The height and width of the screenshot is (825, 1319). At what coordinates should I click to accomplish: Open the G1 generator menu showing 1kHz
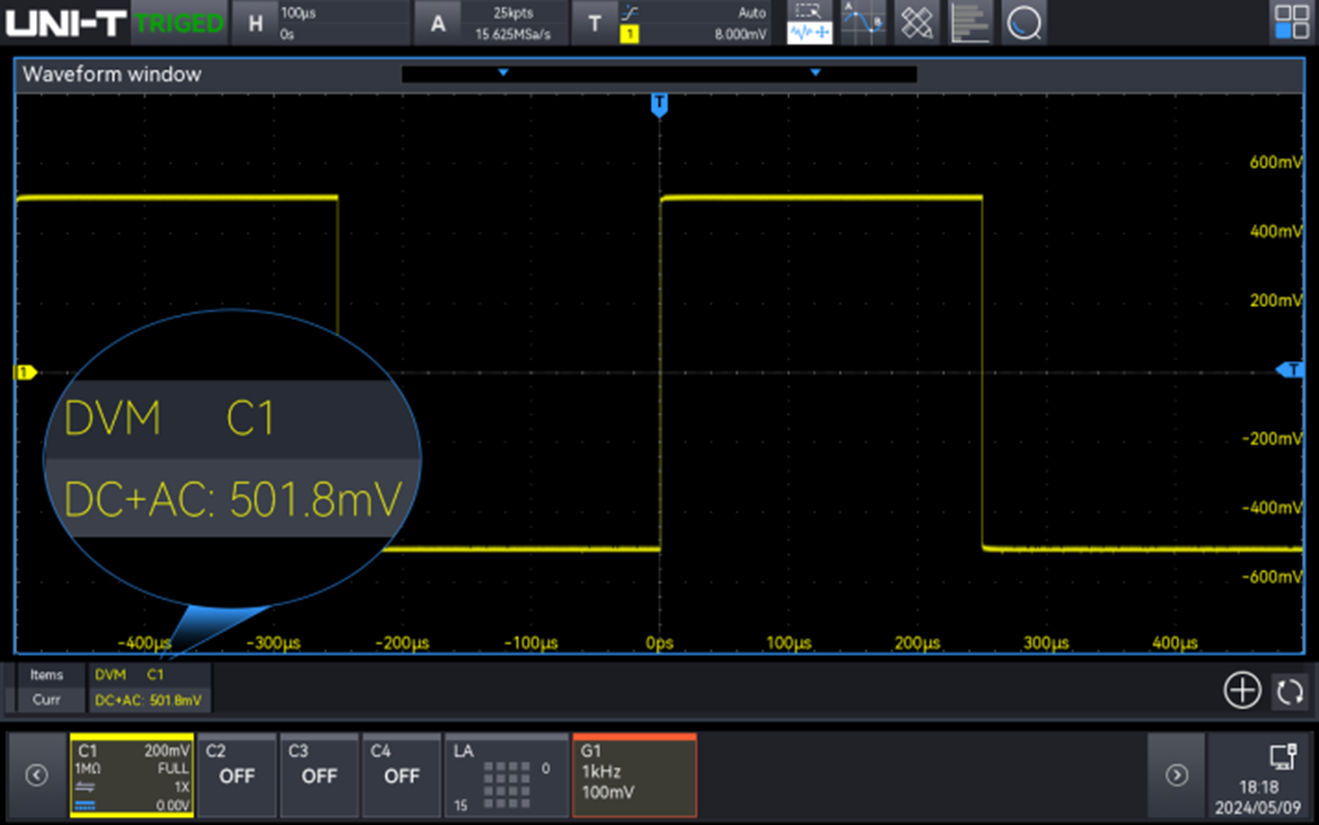[x=634, y=775]
